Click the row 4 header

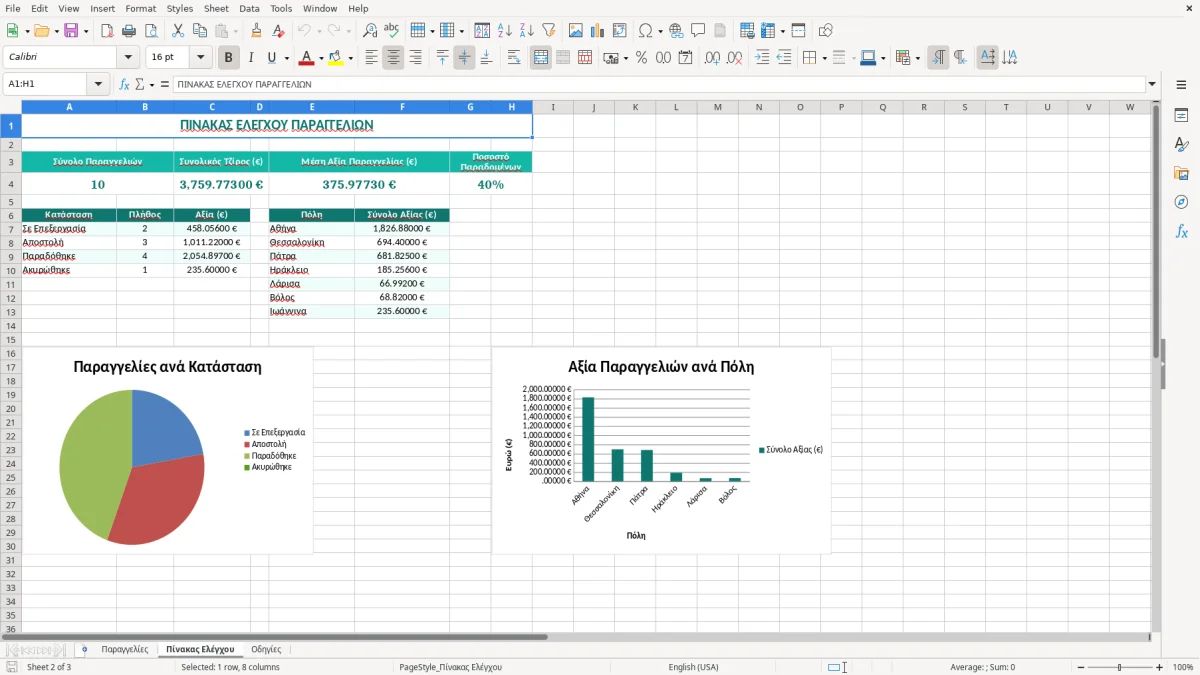[10, 185]
